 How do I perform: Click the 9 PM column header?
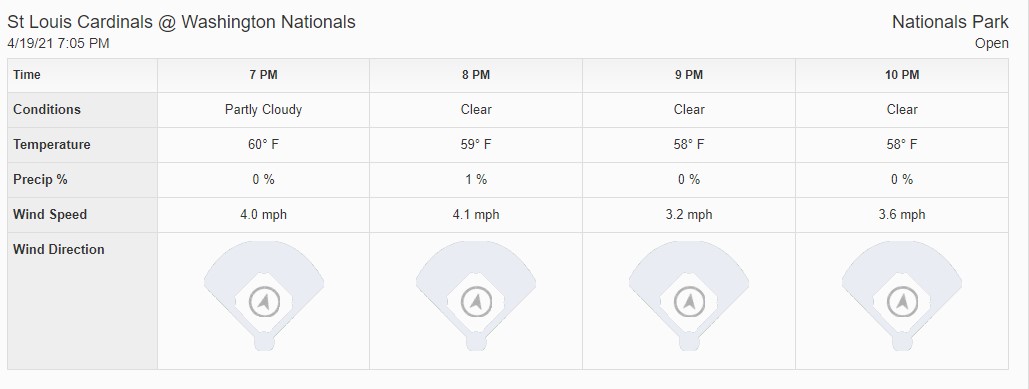pos(689,75)
